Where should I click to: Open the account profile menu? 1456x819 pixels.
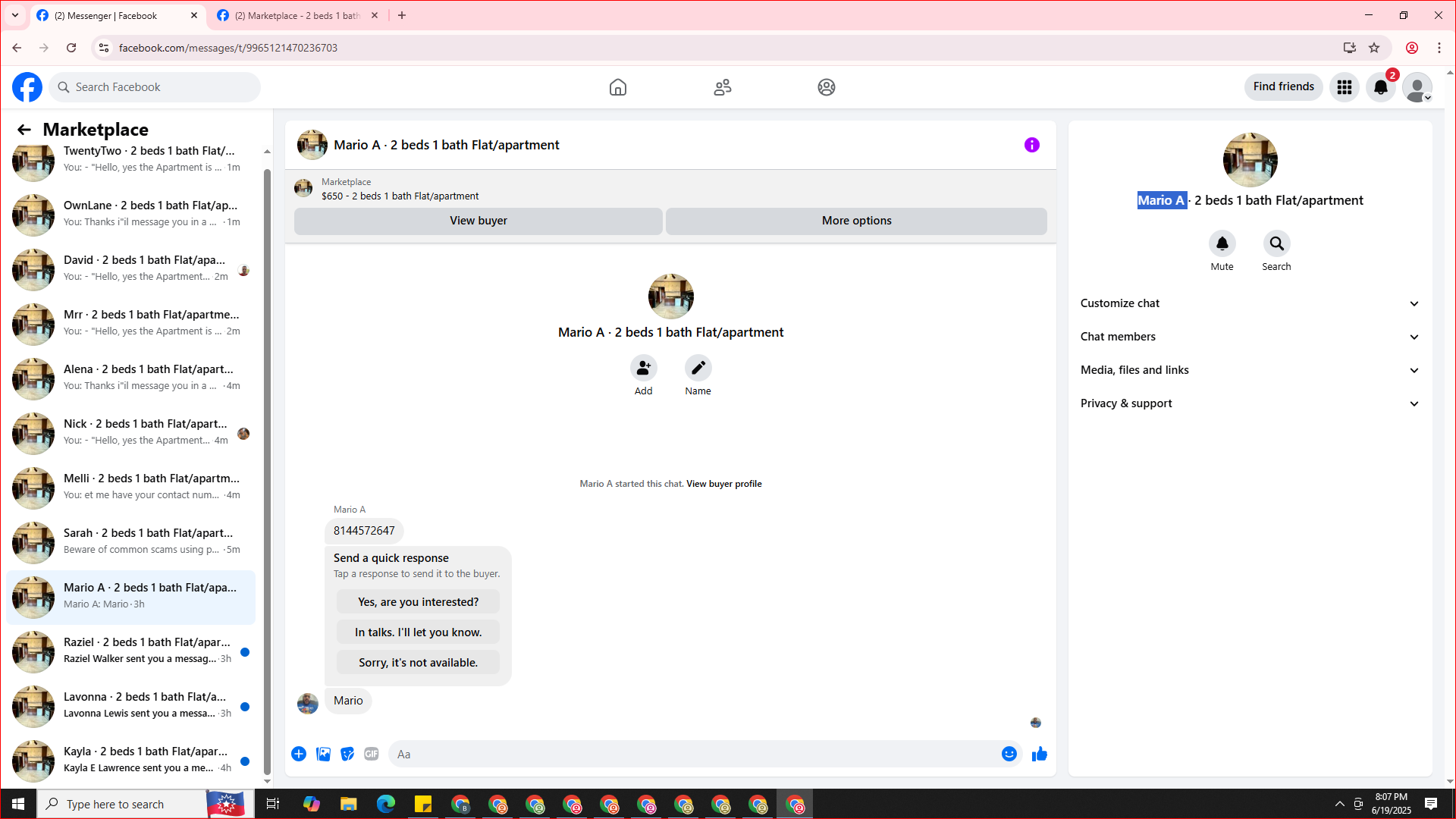[x=1417, y=87]
